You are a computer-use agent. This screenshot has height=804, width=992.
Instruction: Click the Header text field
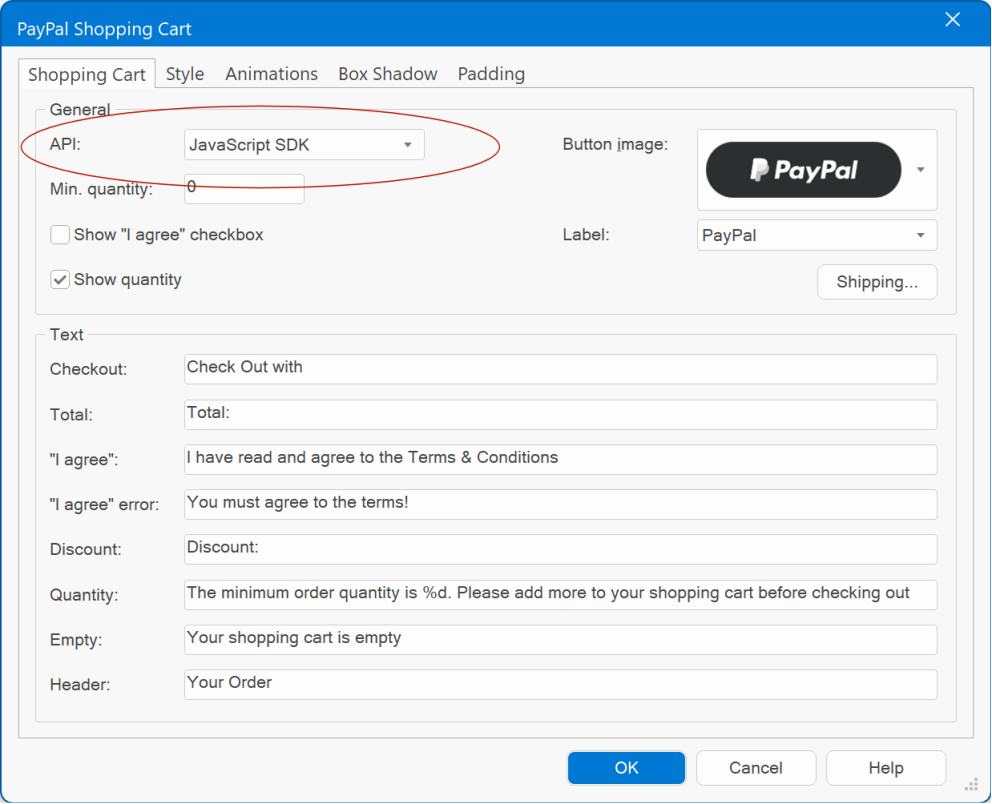(561, 684)
